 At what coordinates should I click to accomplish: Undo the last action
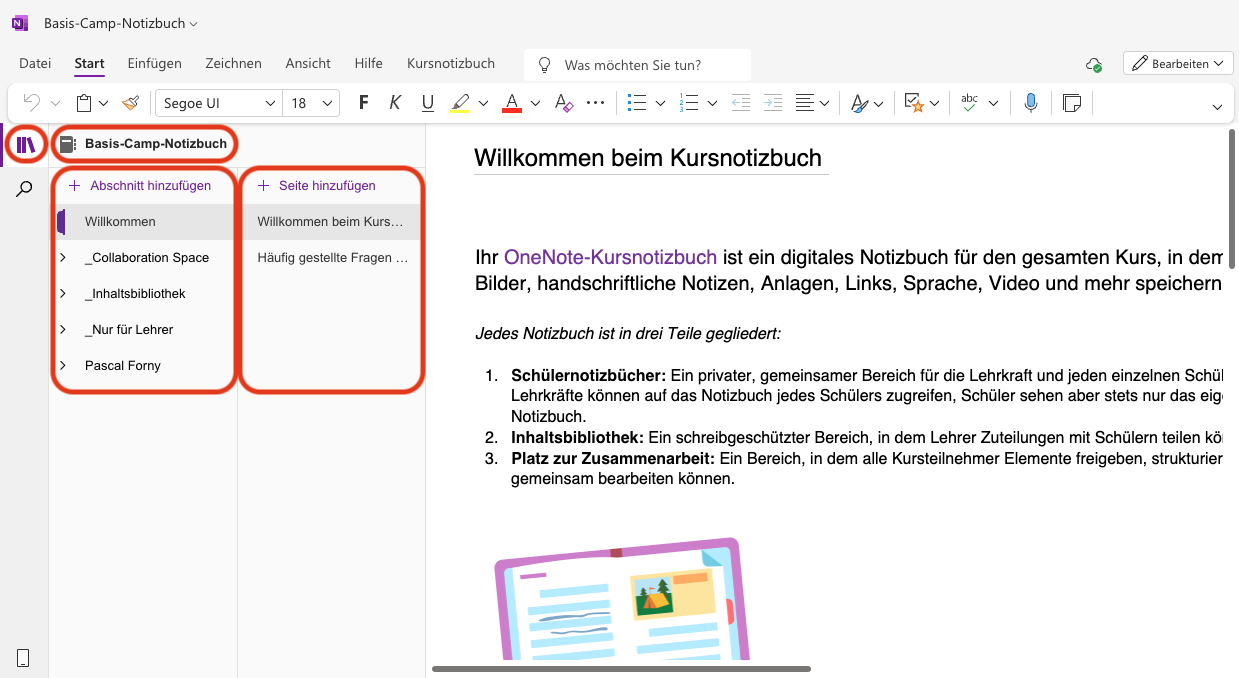pyautogui.click(x=32, y=102)
